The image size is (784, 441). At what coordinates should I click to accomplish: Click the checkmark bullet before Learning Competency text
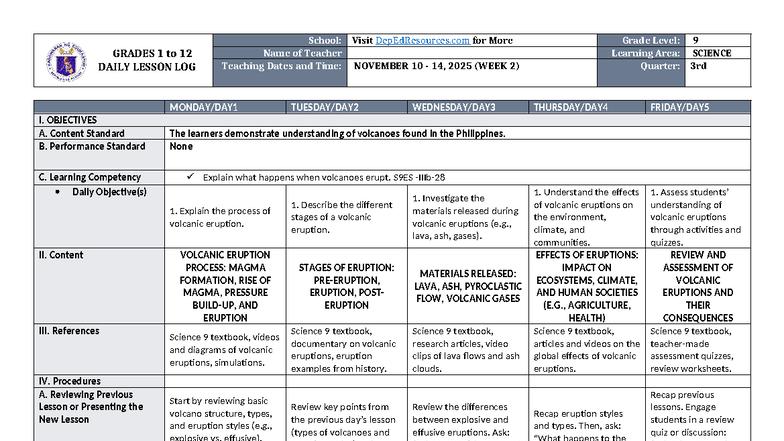[190, 176]
